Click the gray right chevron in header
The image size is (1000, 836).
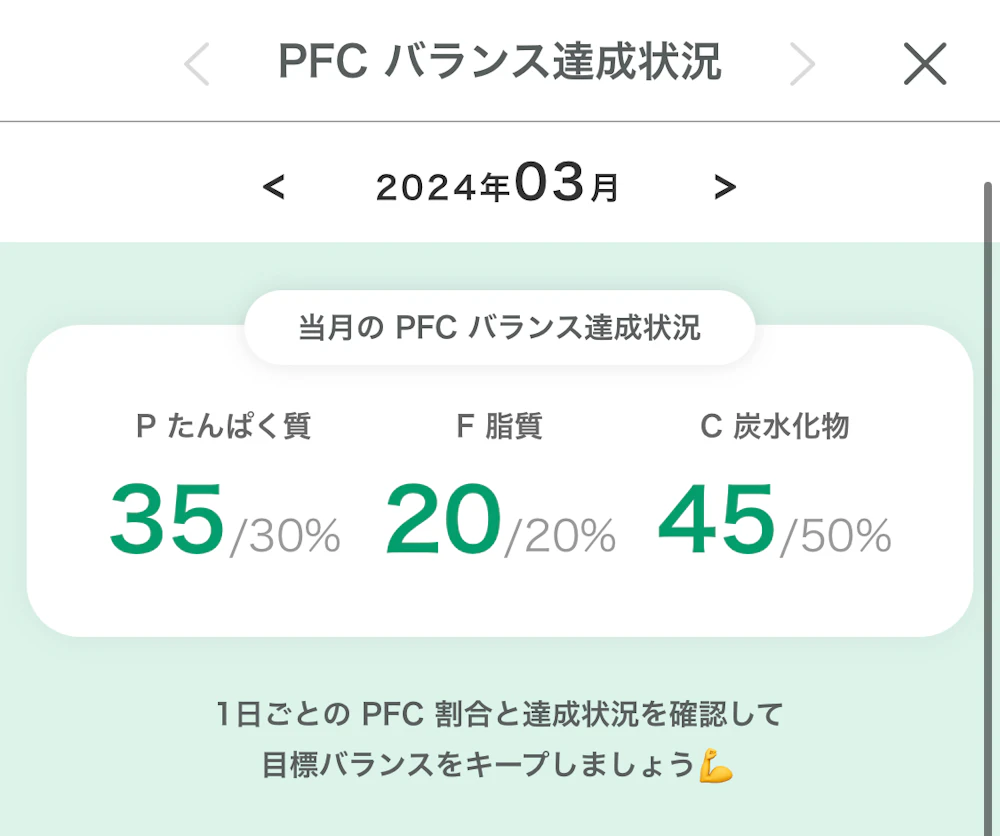click(x=802, y=65)
